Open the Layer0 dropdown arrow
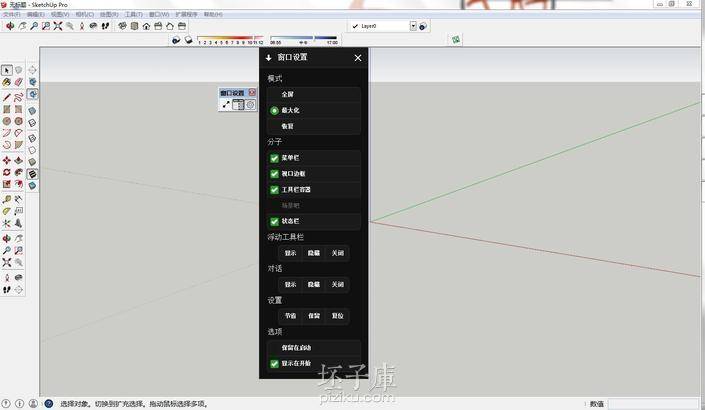 [x=413, y=26]
